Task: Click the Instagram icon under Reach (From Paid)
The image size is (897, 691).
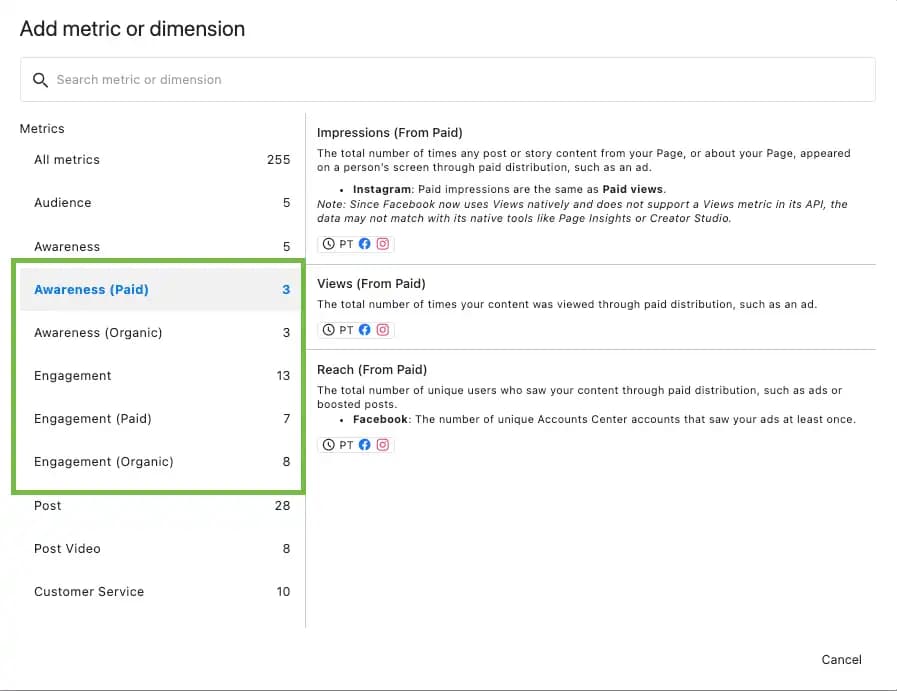Action: click(x=382, y=444)
